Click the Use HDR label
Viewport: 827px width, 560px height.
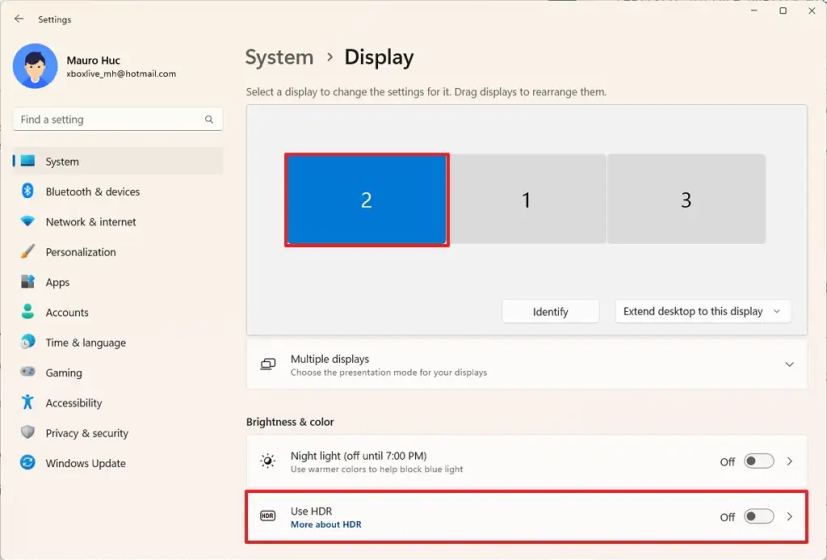(311, 511)
